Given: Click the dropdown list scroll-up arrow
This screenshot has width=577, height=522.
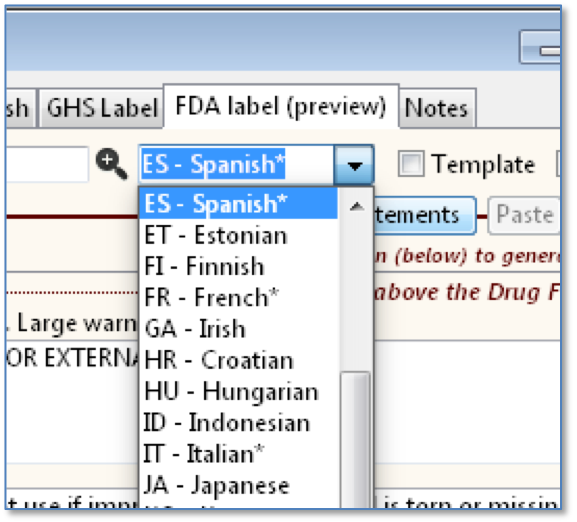Looking at the screenshot, I should point(356,207).
